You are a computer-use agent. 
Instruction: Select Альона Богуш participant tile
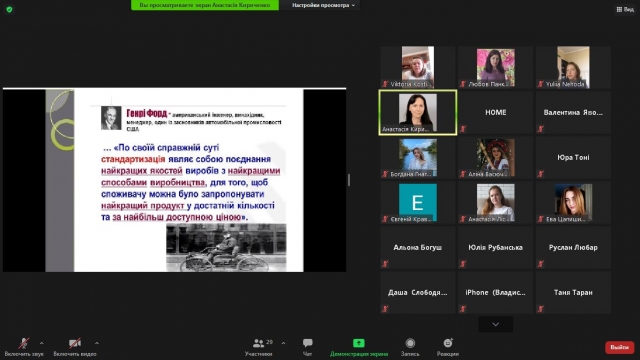[418, 248]
